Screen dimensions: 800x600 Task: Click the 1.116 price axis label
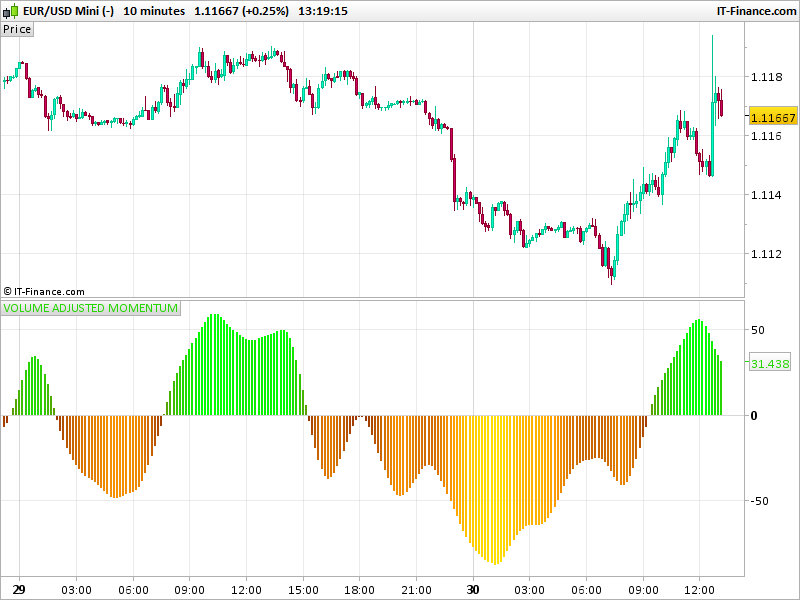pyautogui.click(x=766, y=136)
